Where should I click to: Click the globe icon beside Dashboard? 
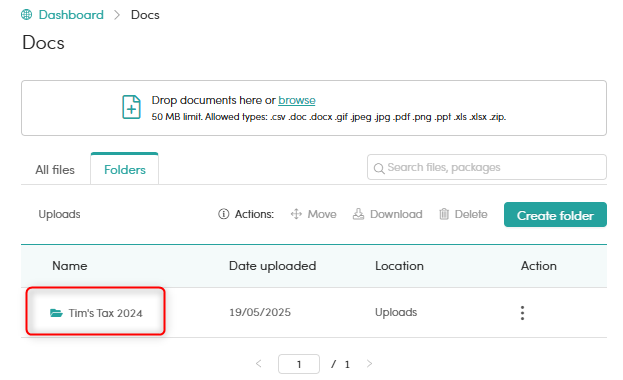[x=27, y=15]
